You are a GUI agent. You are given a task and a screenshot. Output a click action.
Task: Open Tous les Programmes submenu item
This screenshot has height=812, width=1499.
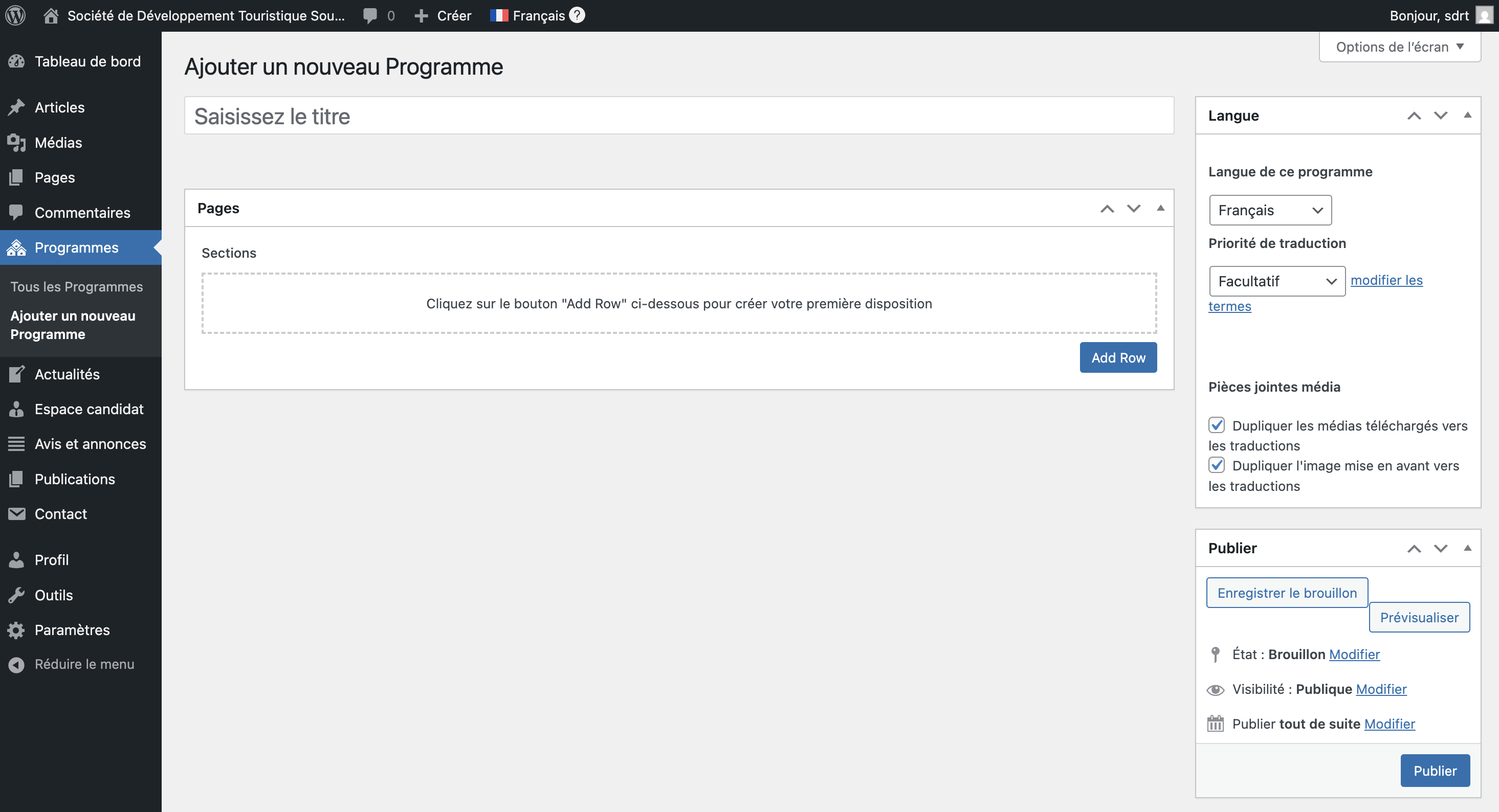(76, 287)
